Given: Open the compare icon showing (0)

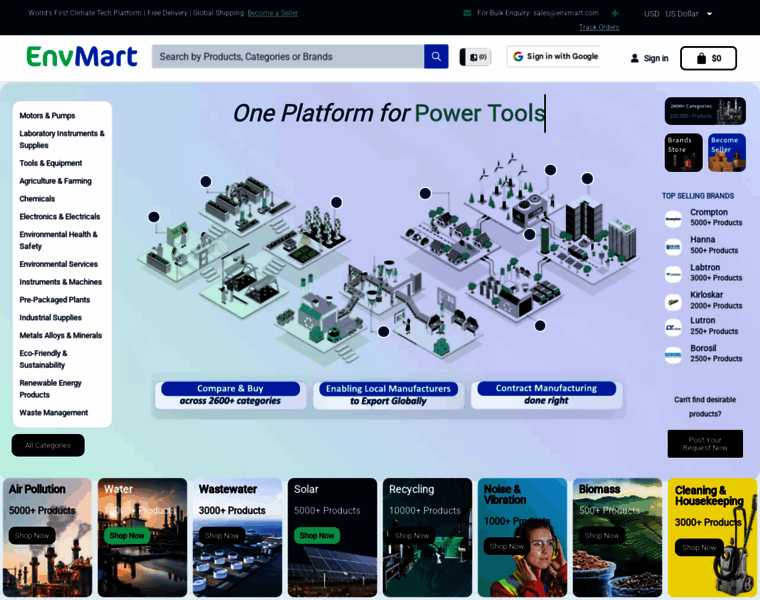Looking at the screenshot, I should [475, 57].
